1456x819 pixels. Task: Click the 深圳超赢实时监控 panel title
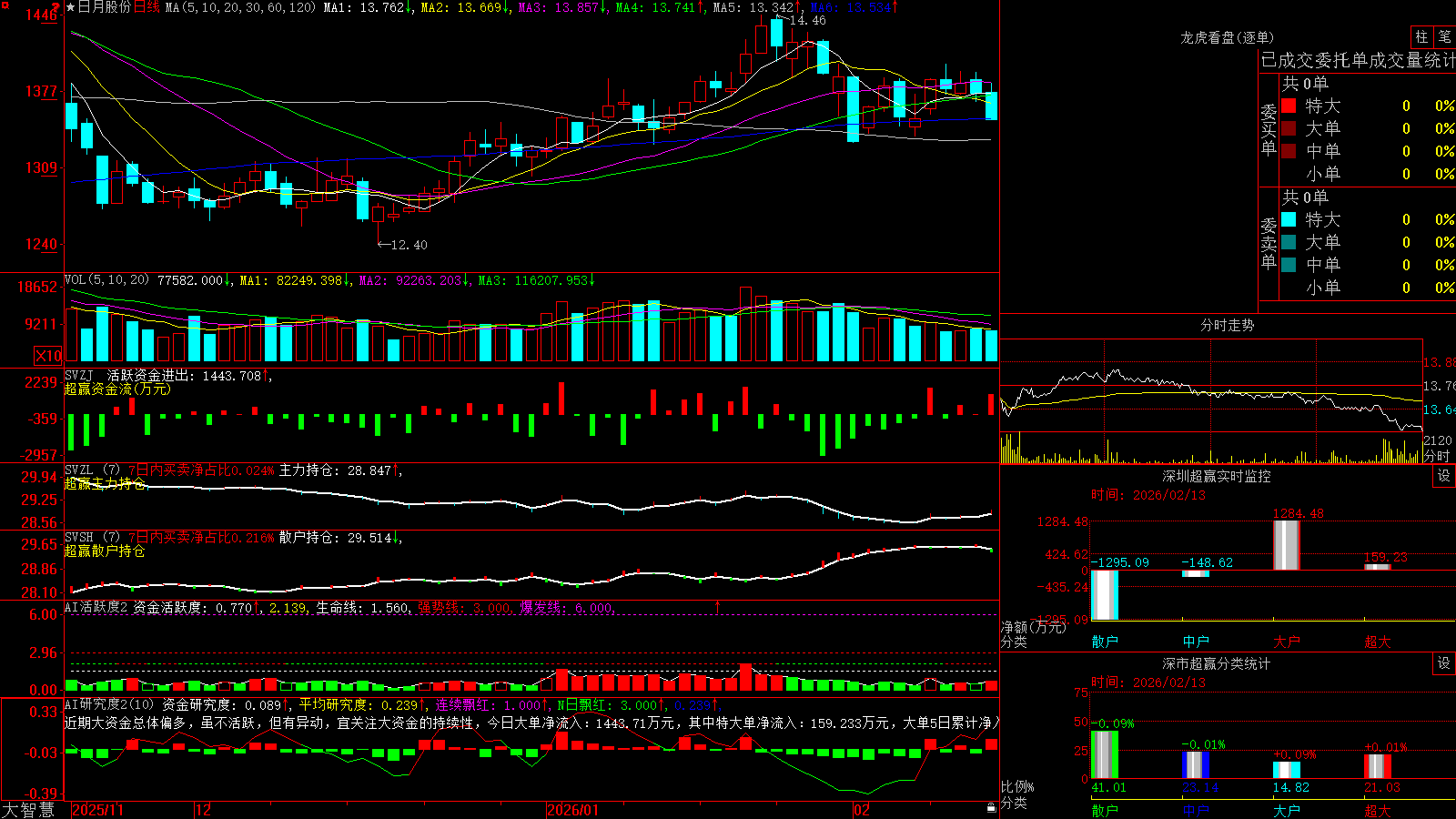tap(1216, 476)
